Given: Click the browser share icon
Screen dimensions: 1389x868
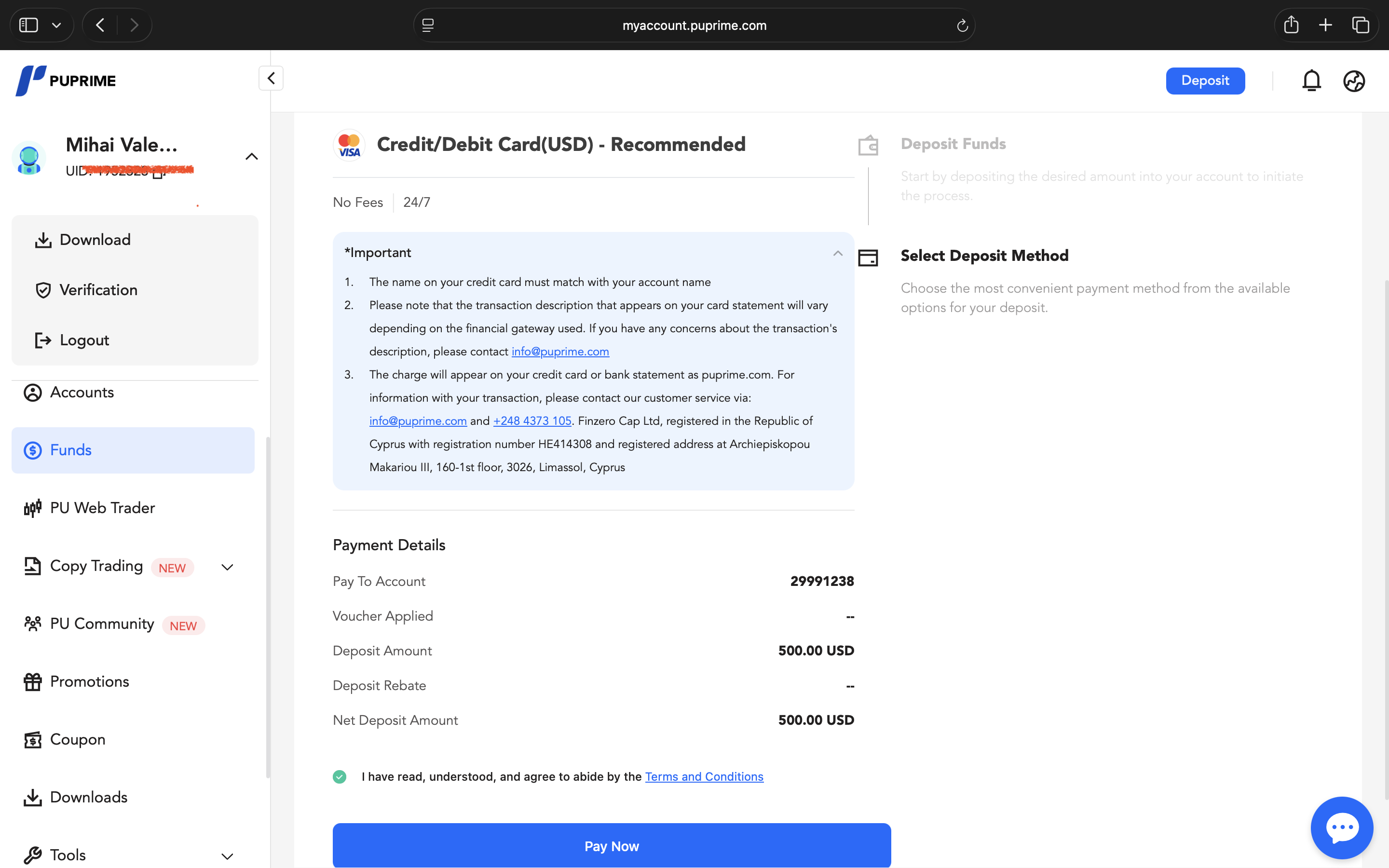Looking at the screenshot, I should coord(1291,25).
